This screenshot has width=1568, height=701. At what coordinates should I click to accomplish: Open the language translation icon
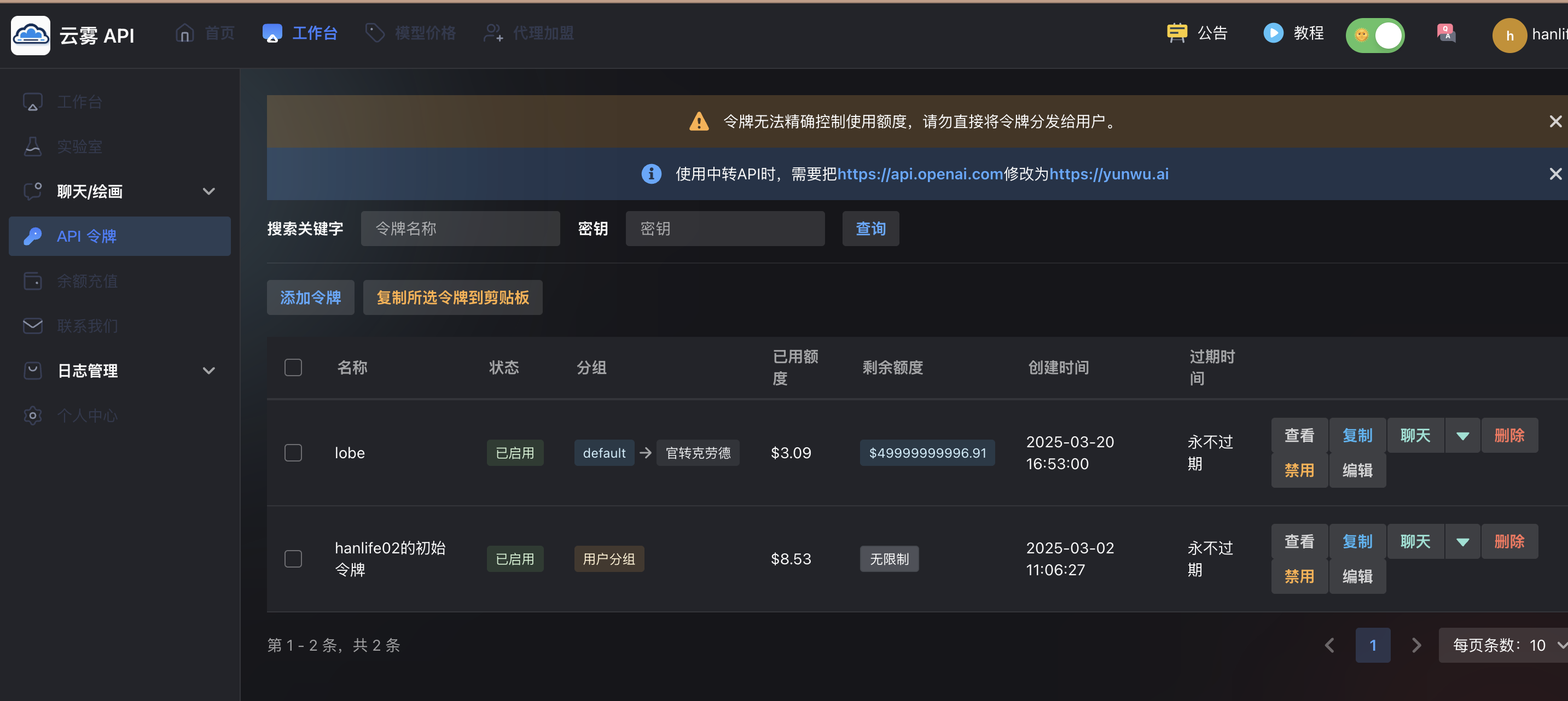point(1445,33)
